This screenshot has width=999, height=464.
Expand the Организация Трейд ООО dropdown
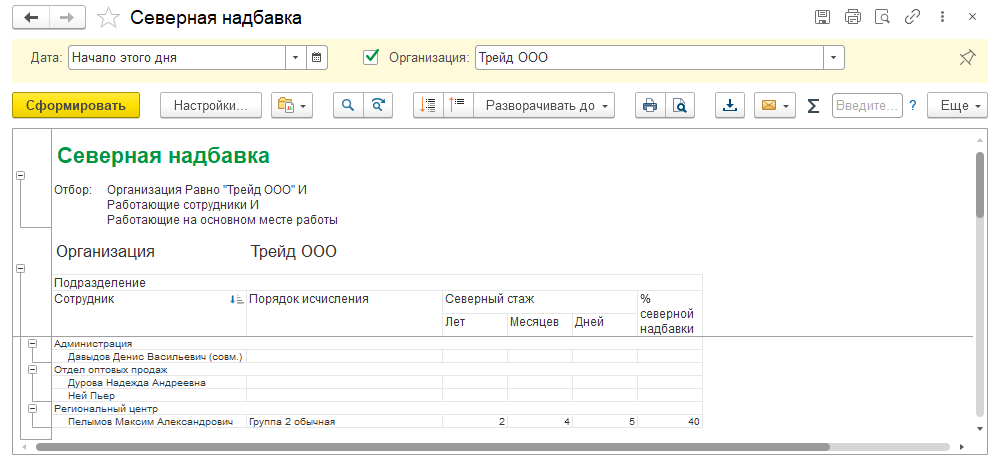click(834, 58)
